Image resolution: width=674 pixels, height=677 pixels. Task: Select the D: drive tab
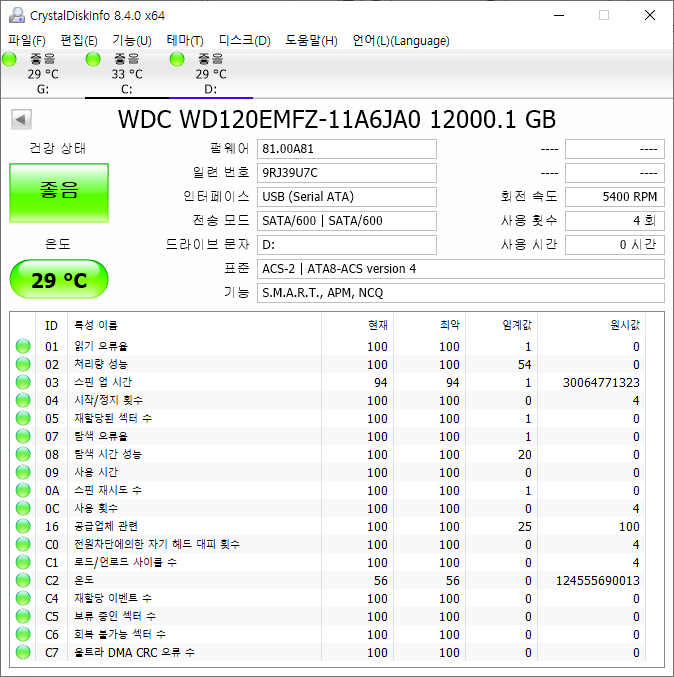point(211,74)
